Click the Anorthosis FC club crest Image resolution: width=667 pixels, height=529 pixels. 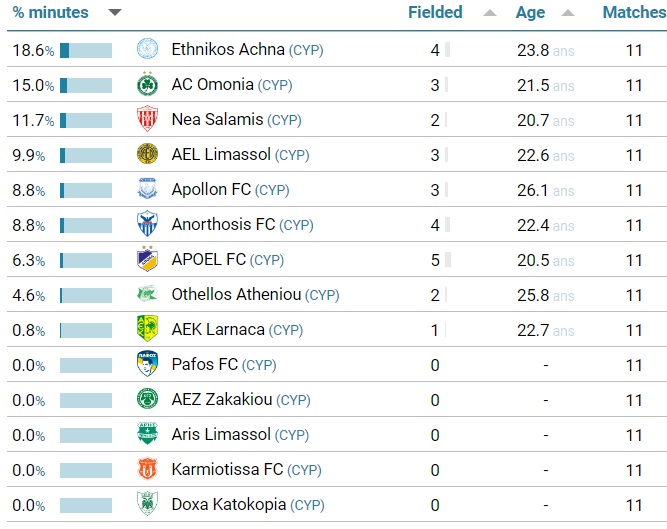click(147, 224)
